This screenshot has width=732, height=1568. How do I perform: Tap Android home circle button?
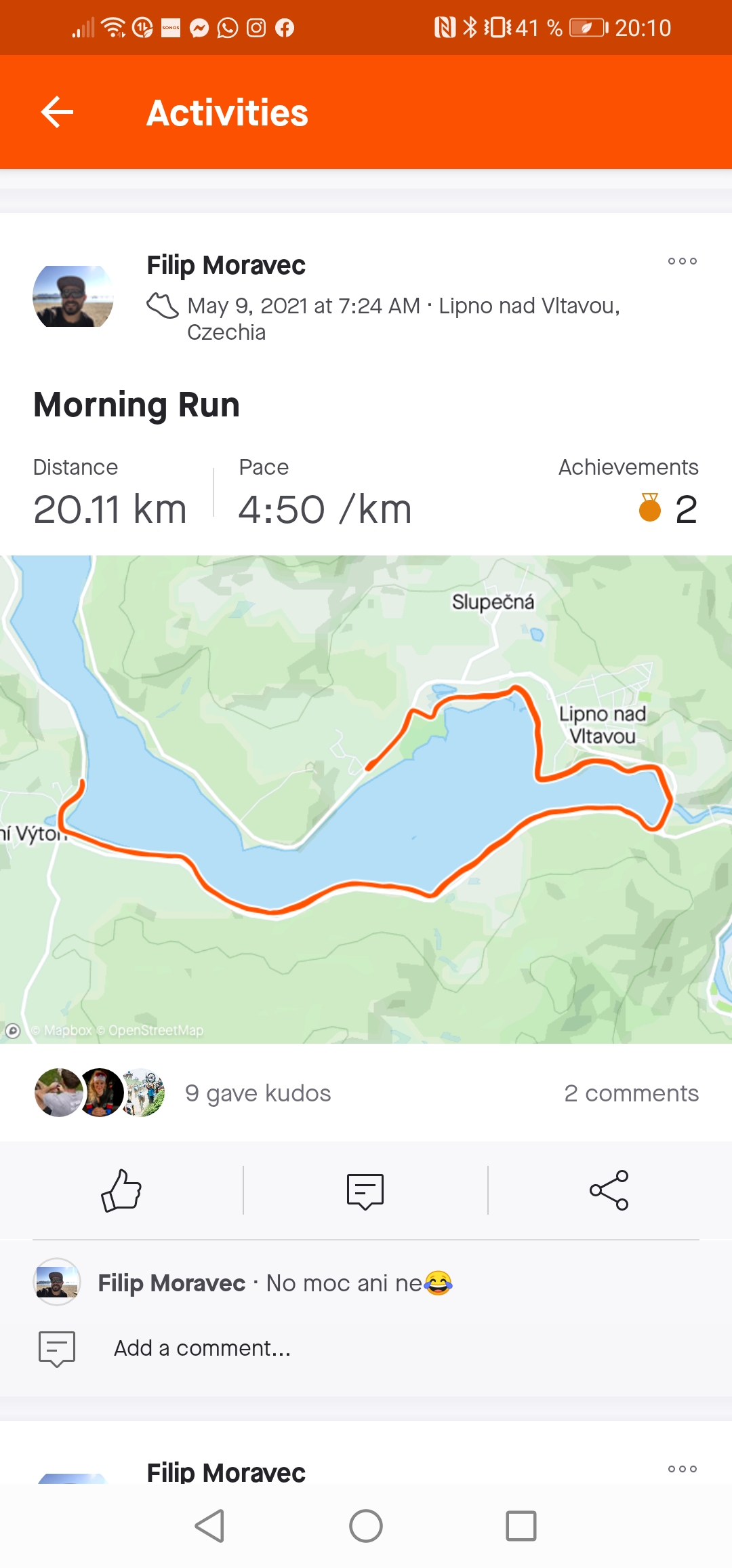(x=366, y=1526)
